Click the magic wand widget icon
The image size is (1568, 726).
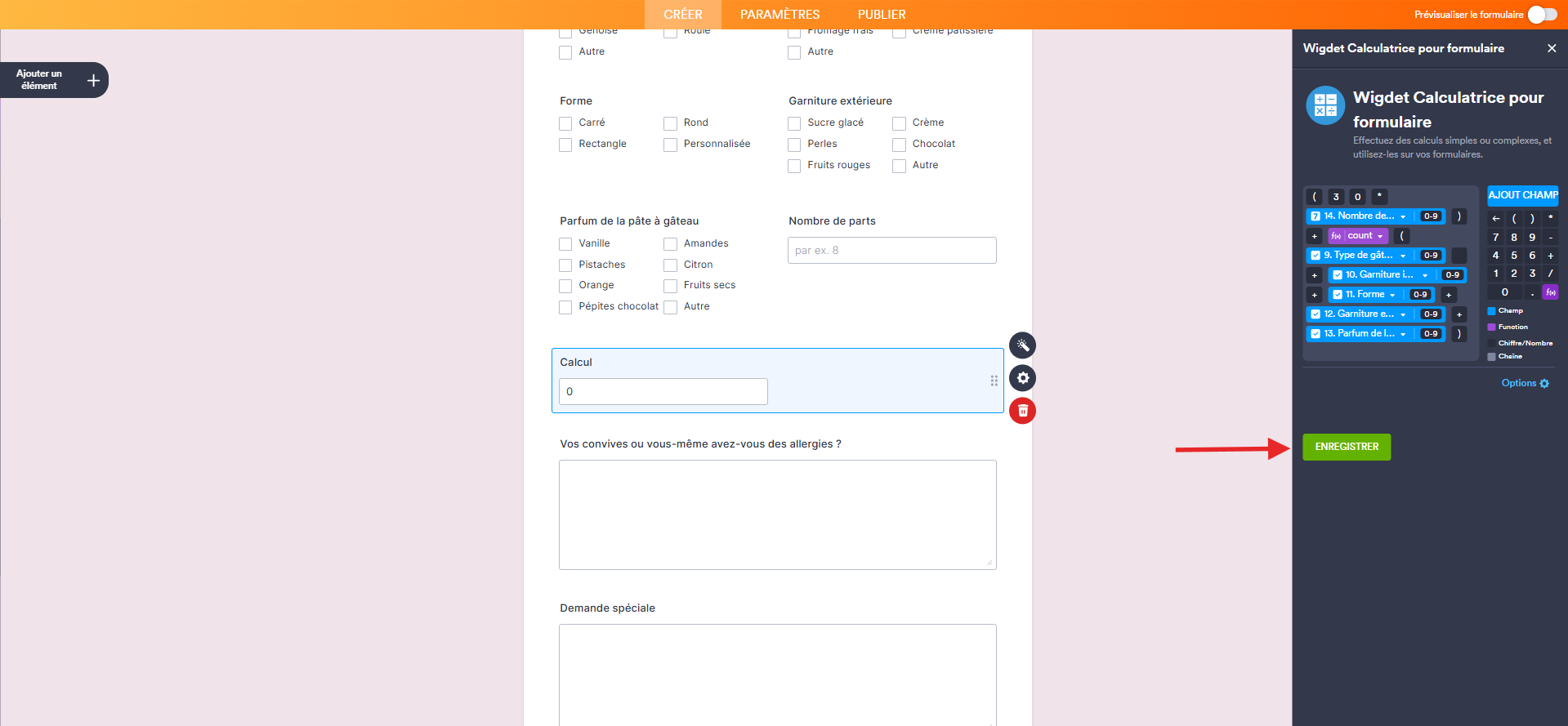pyautogui.click(x=1022, y=345)
